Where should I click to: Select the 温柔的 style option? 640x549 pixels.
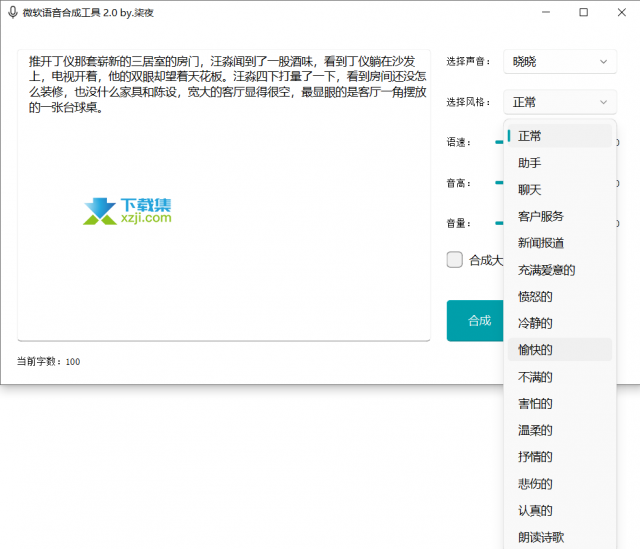pyautogui.click(x=560, y=430)
